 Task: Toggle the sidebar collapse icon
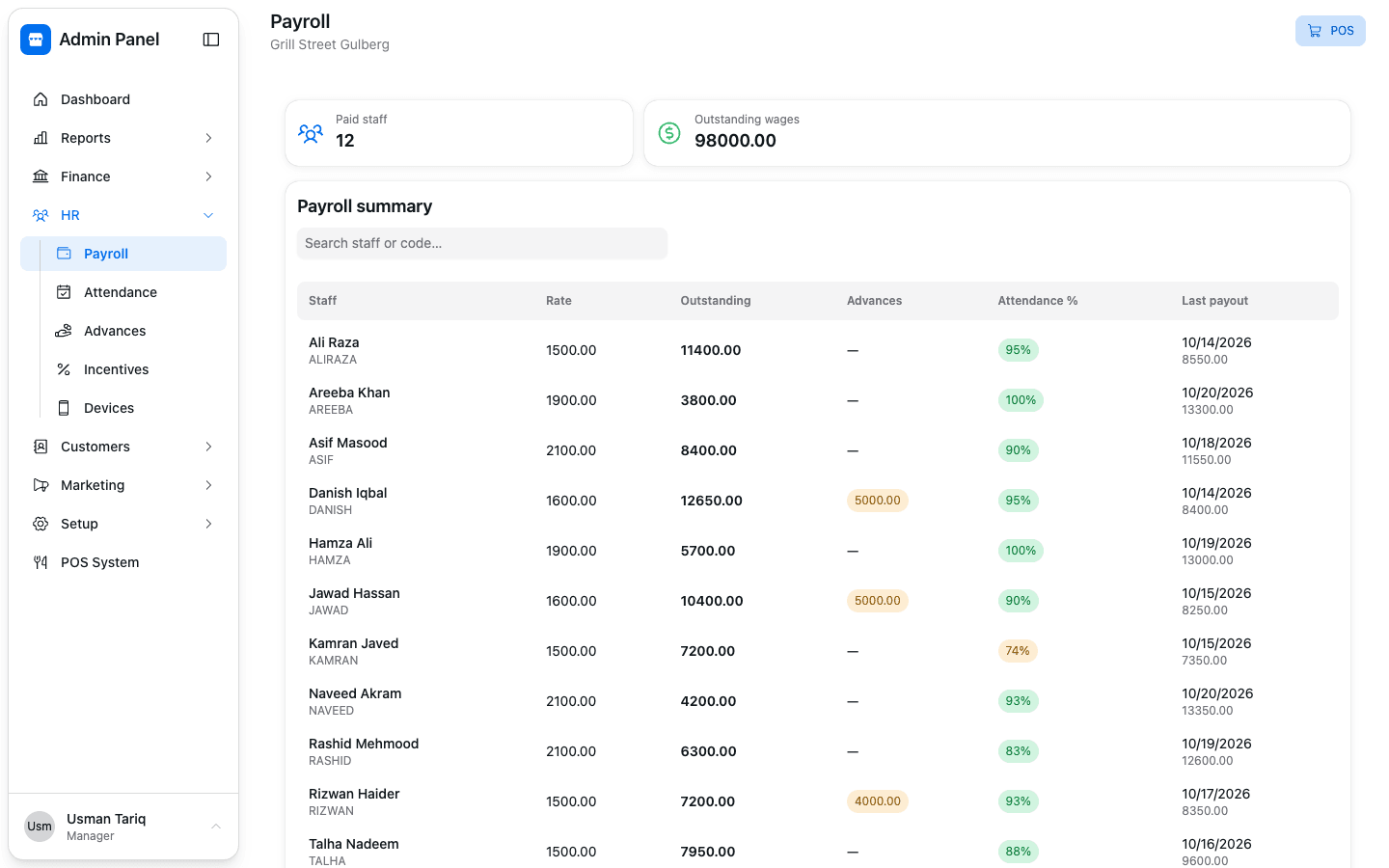tap(211, 40)
